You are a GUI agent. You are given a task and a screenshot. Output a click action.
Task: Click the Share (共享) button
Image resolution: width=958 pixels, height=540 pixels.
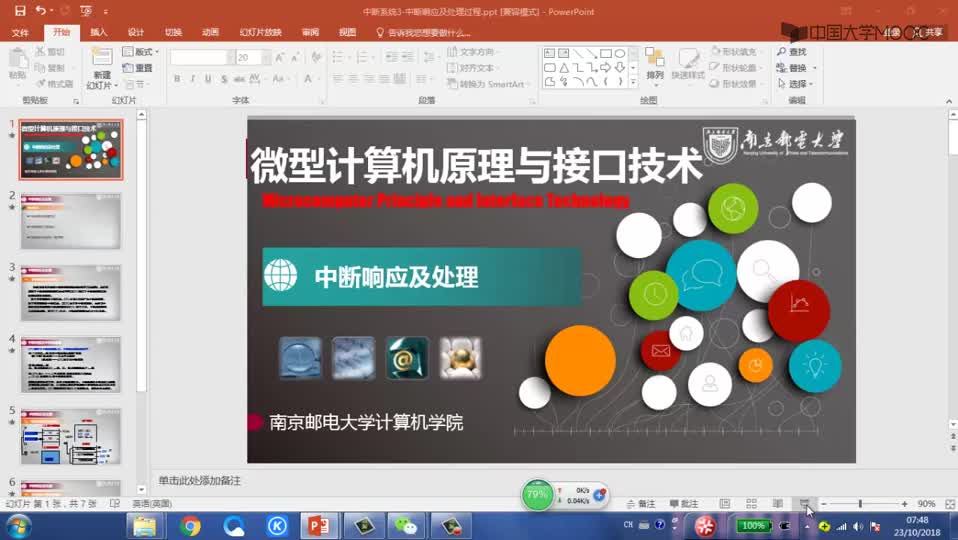[928, 32]
